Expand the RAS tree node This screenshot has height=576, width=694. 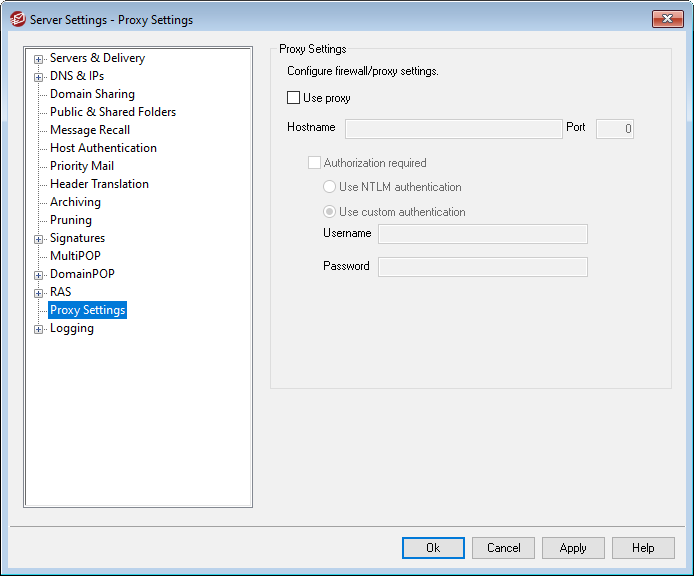point(39,293)
